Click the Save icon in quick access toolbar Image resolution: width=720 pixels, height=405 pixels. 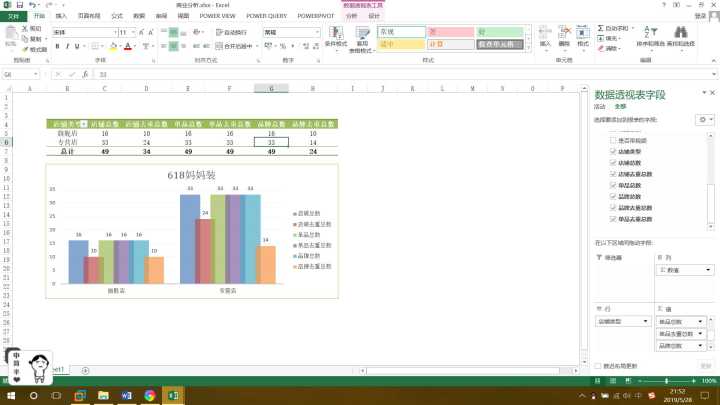(x=20, y=5)
